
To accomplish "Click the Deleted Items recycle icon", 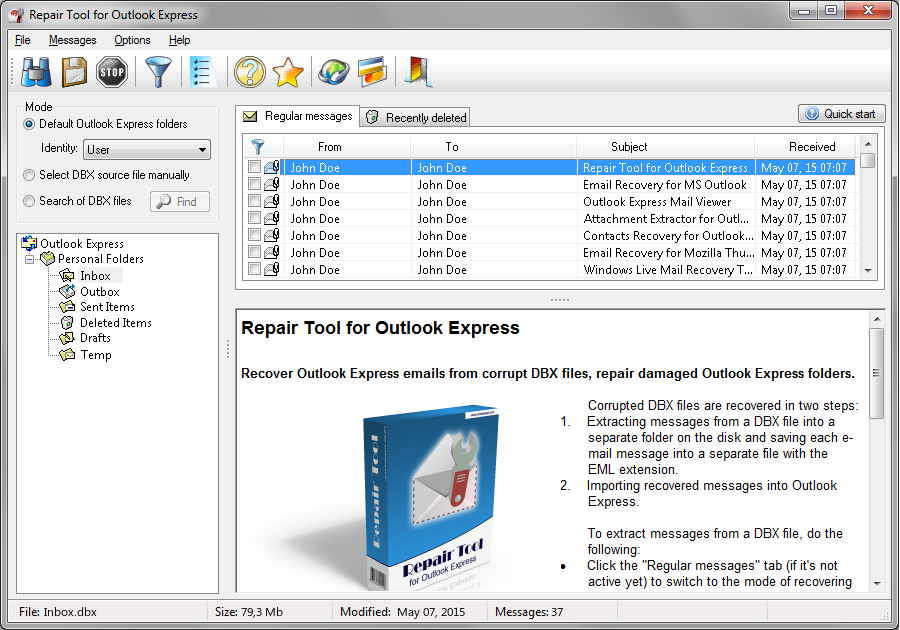I will [67, 322].
